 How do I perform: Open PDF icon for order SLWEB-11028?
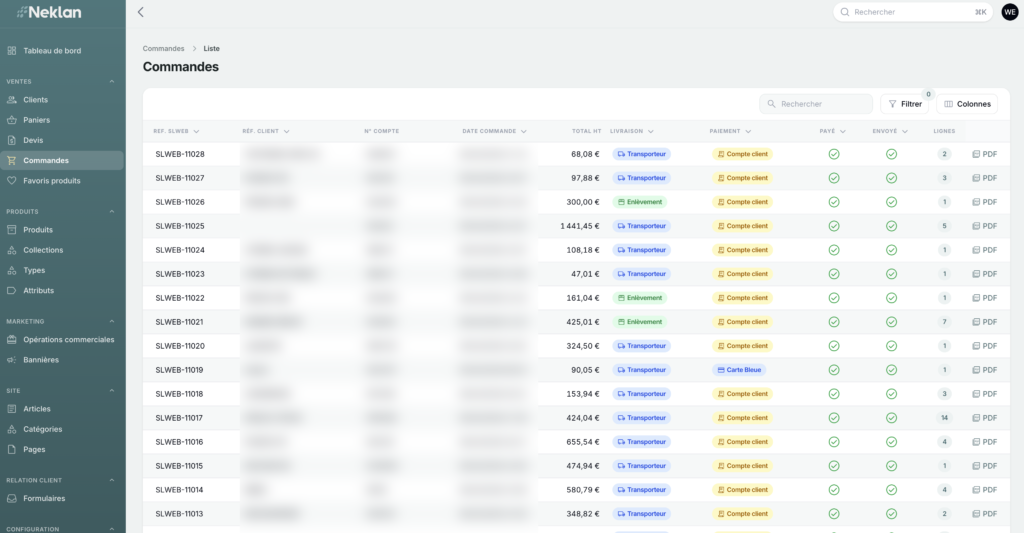coord(976,154)
